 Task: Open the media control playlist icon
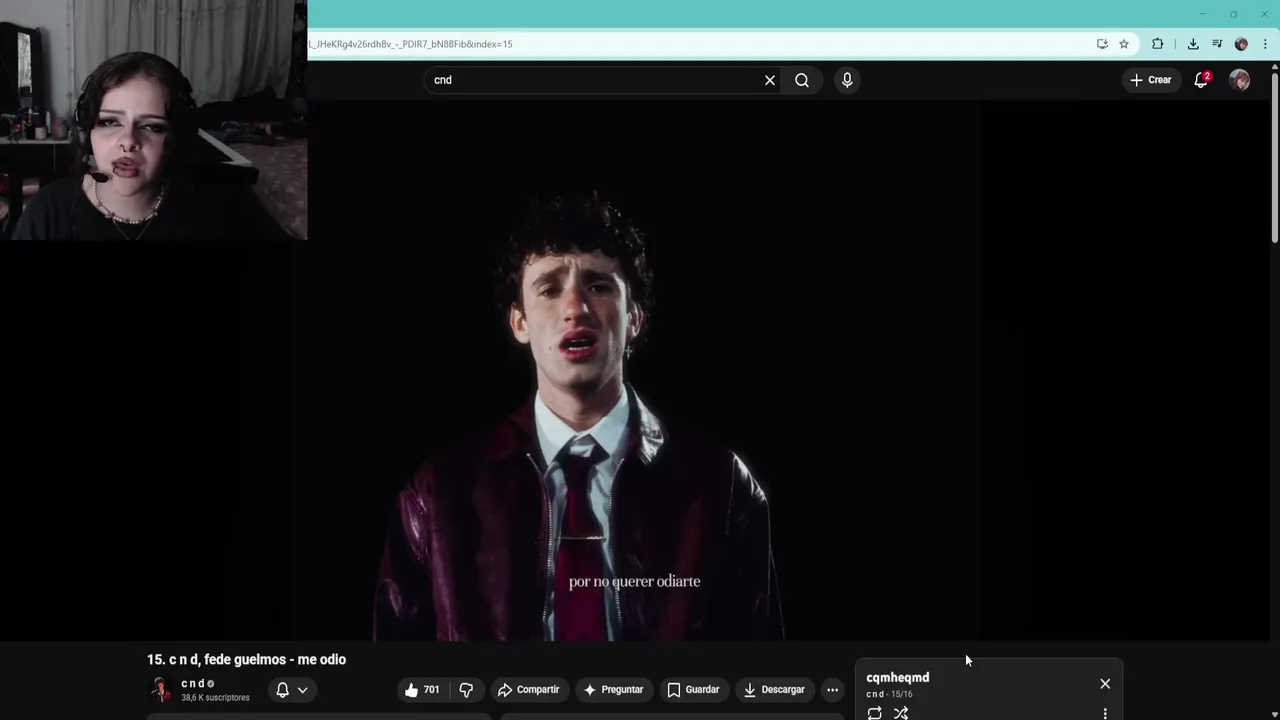point(1217,44)
